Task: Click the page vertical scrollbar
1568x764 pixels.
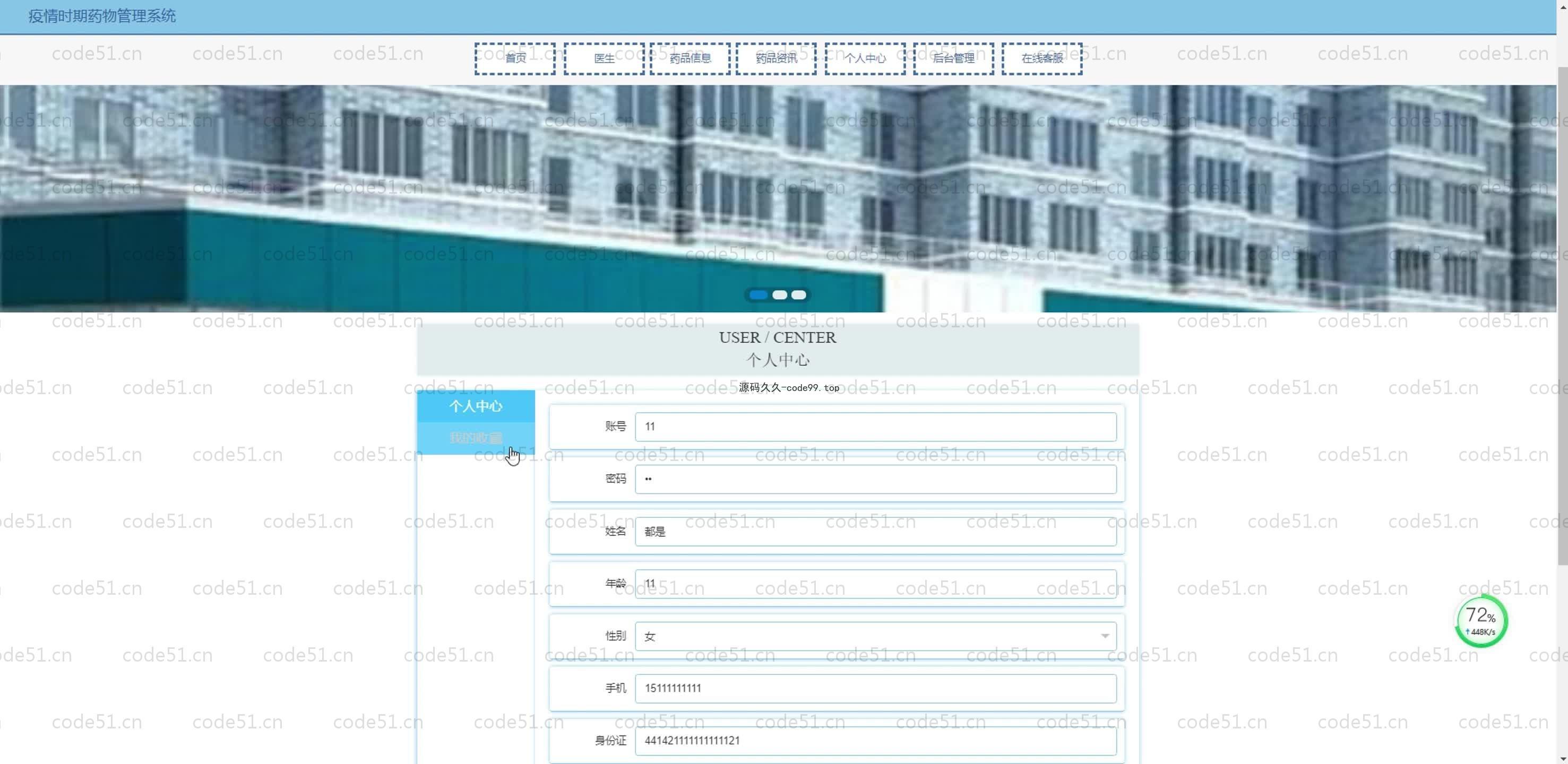Action: click(x=1563, y=316)
